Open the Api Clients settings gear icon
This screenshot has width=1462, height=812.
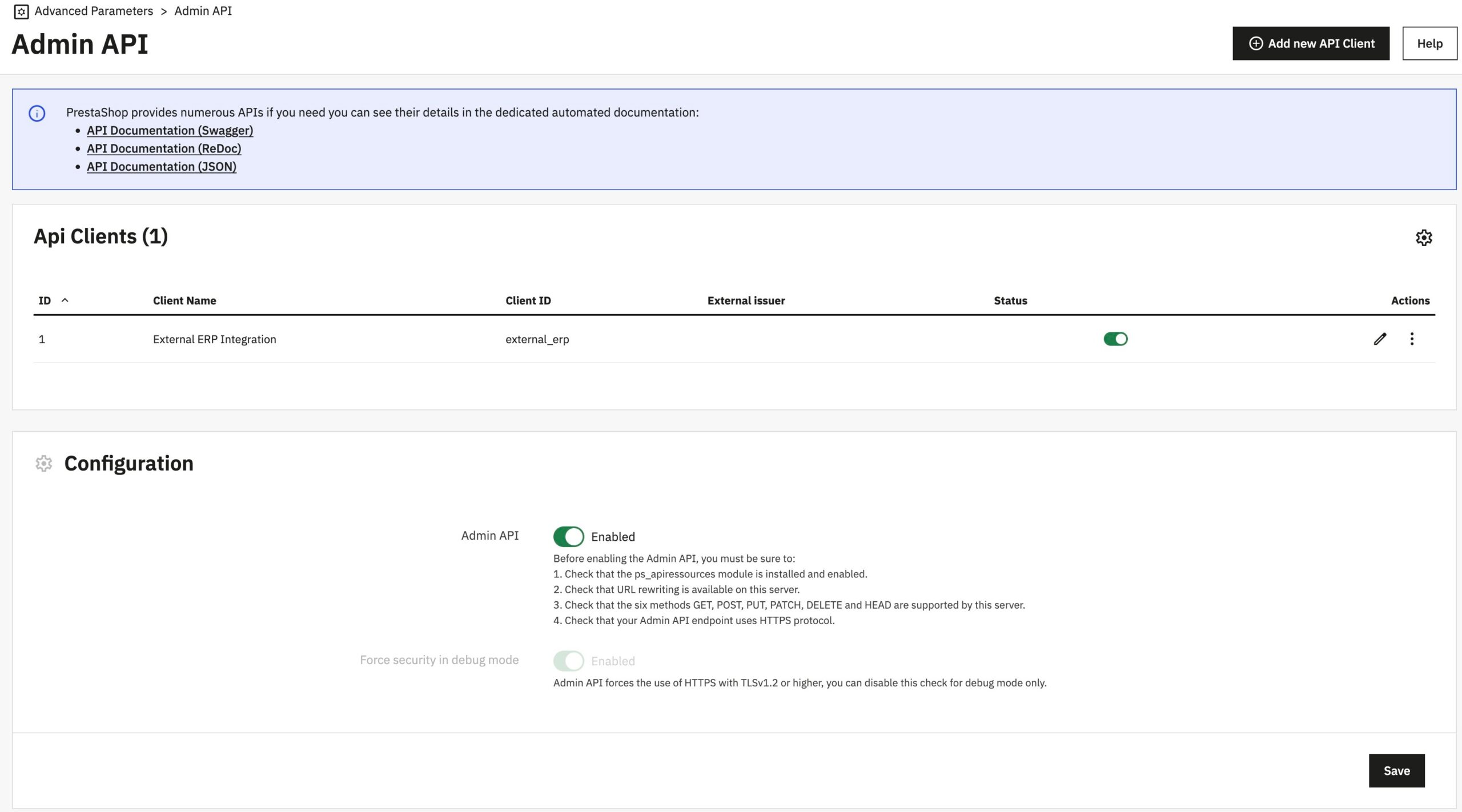tap(1424, 237)
